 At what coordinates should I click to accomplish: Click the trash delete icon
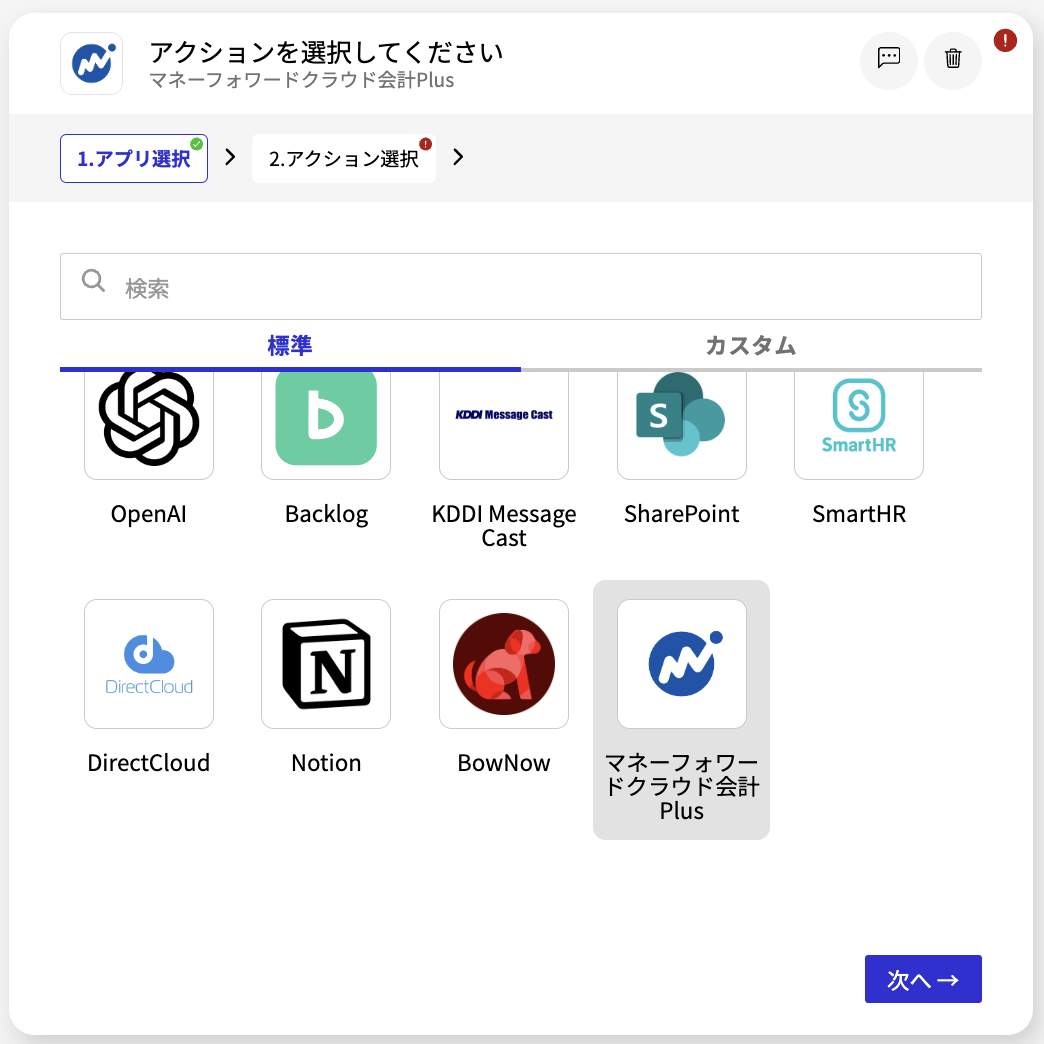coord(953,60)
